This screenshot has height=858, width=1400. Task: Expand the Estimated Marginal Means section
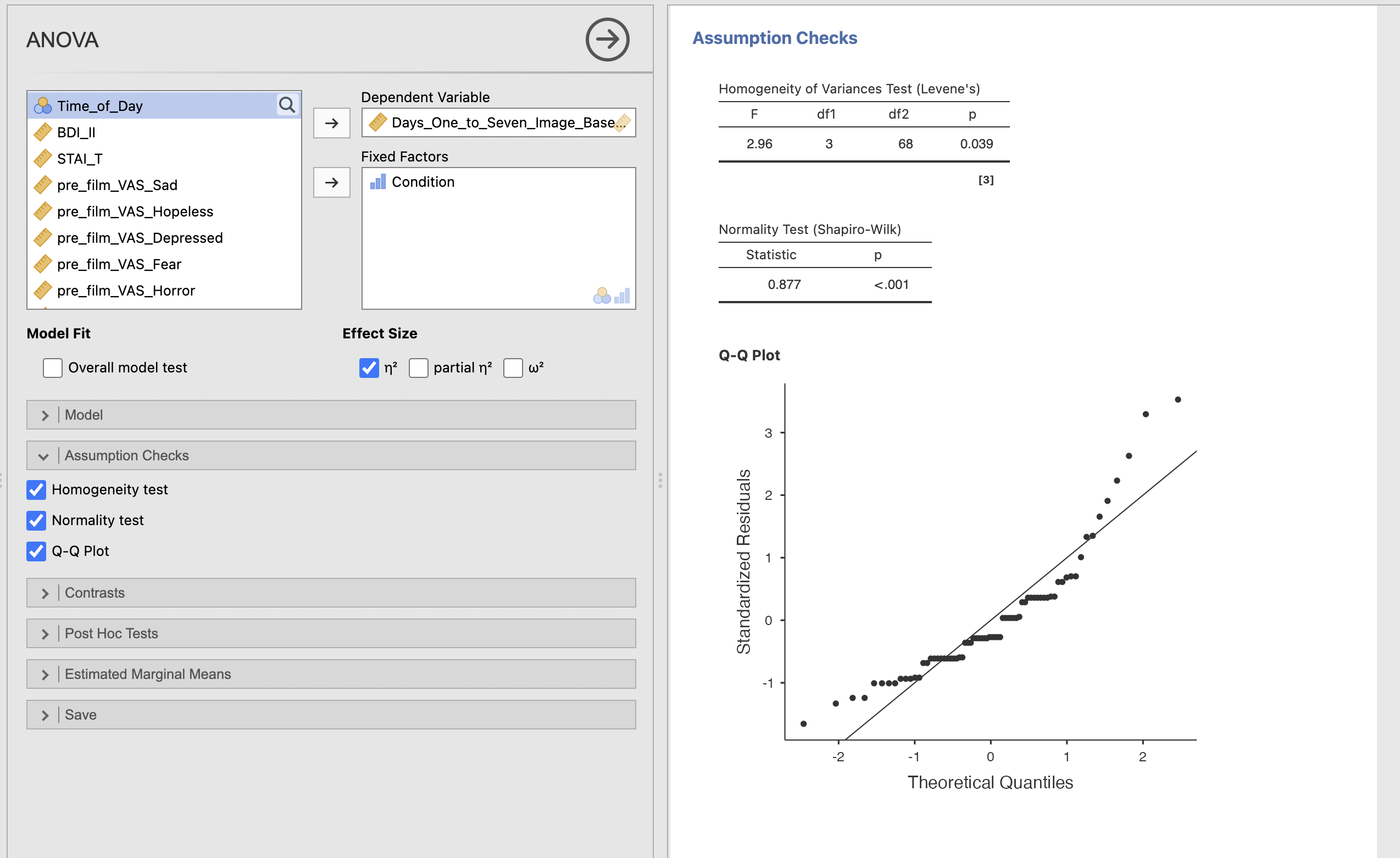tap(331, 674)
